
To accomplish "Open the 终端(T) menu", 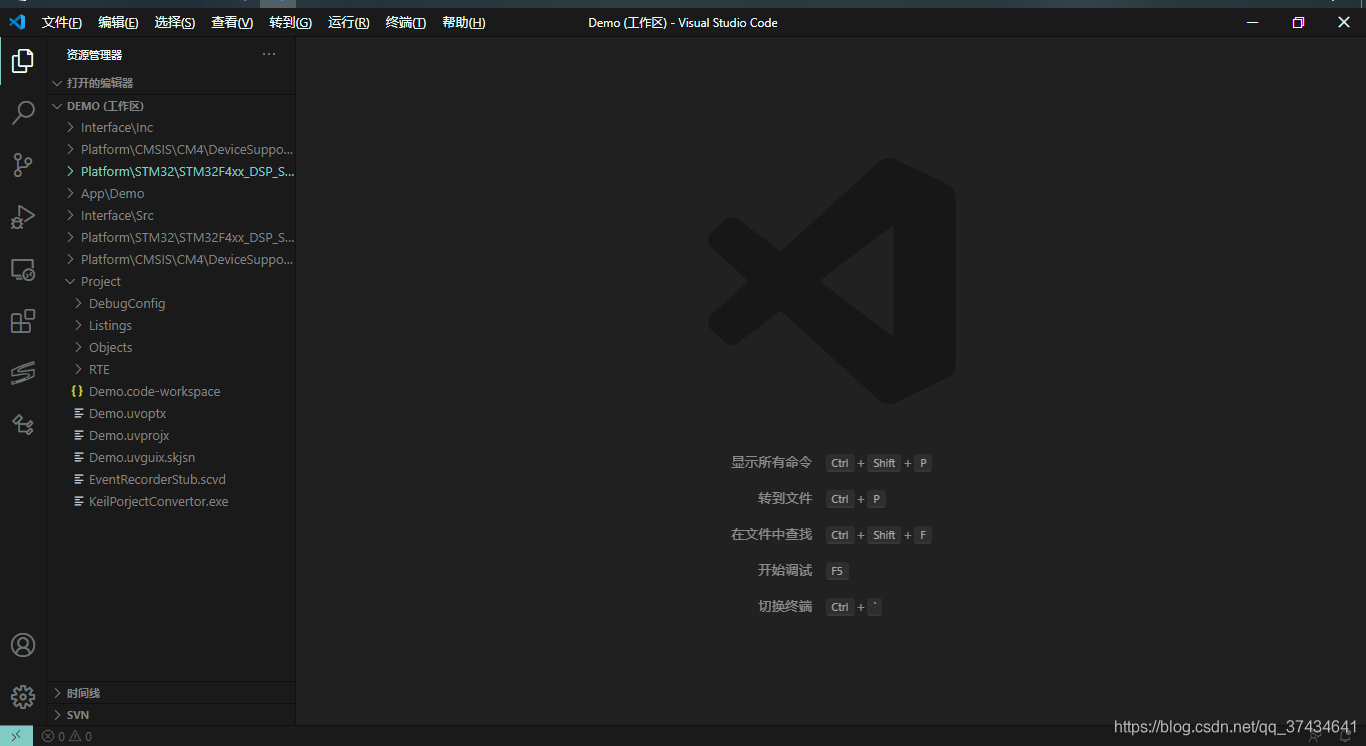I will point(405,22).
